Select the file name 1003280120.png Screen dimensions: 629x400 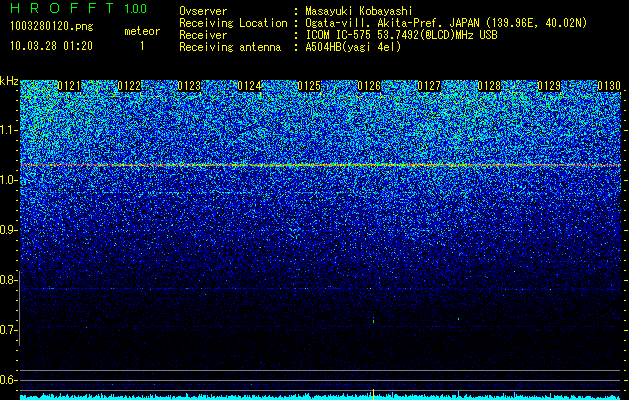pyautogui.click(x=52, y=27)
